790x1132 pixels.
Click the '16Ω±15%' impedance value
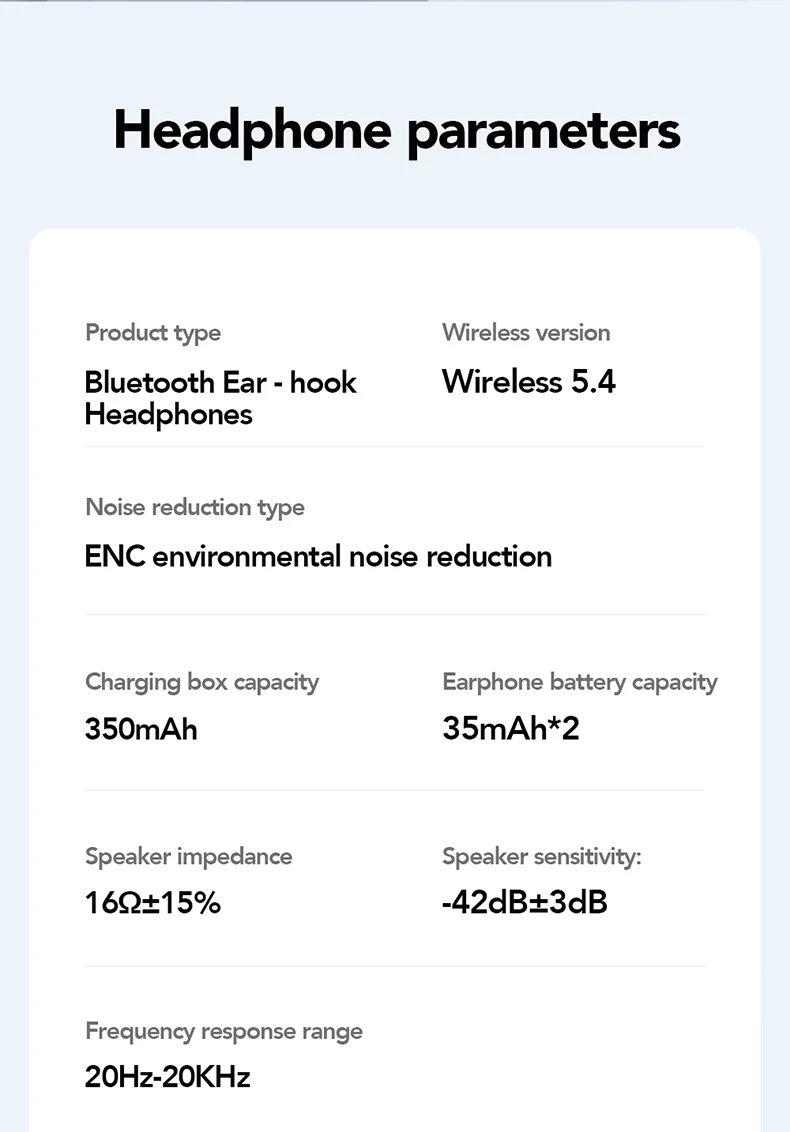coord(153,903)
